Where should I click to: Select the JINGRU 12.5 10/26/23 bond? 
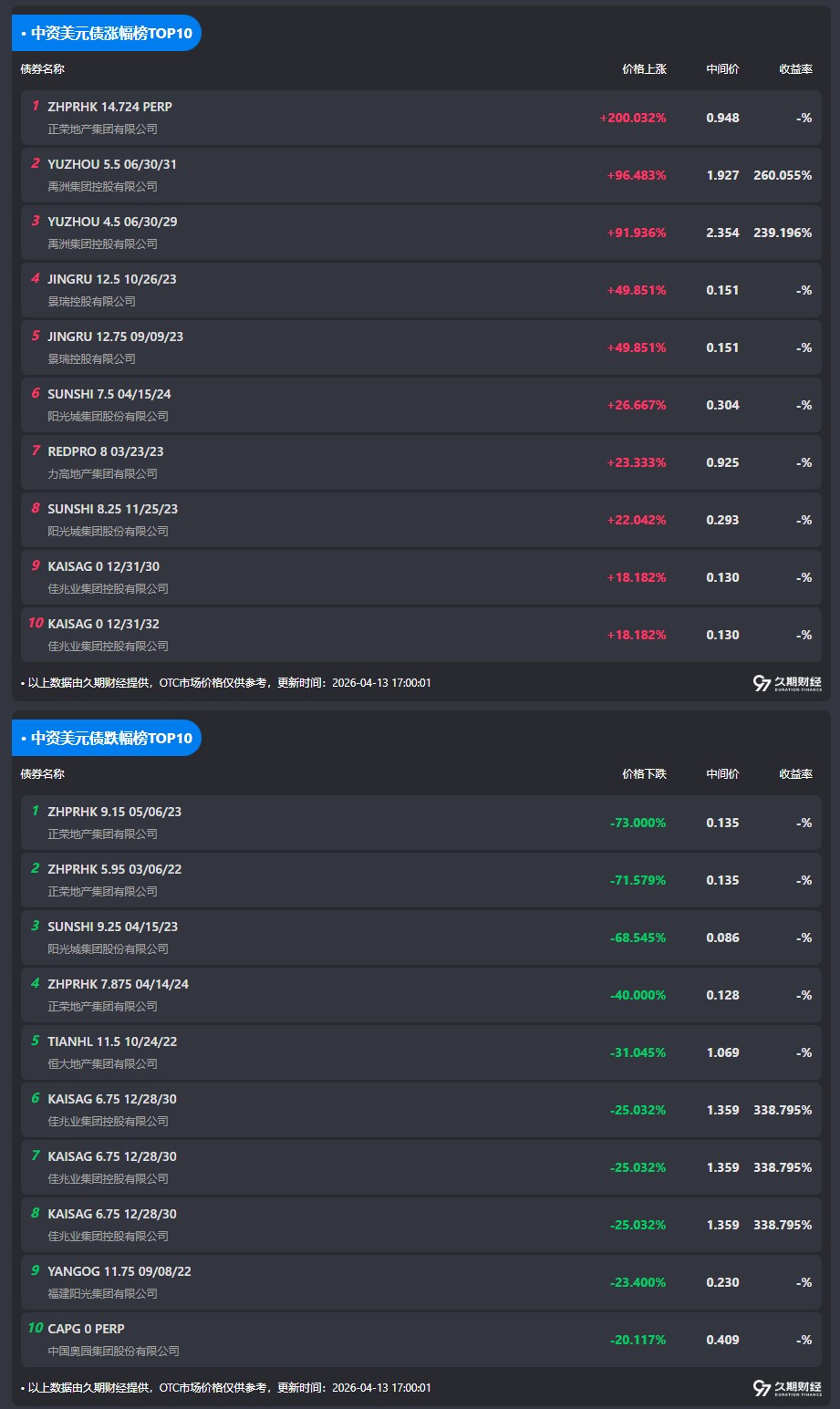(112, 279)
